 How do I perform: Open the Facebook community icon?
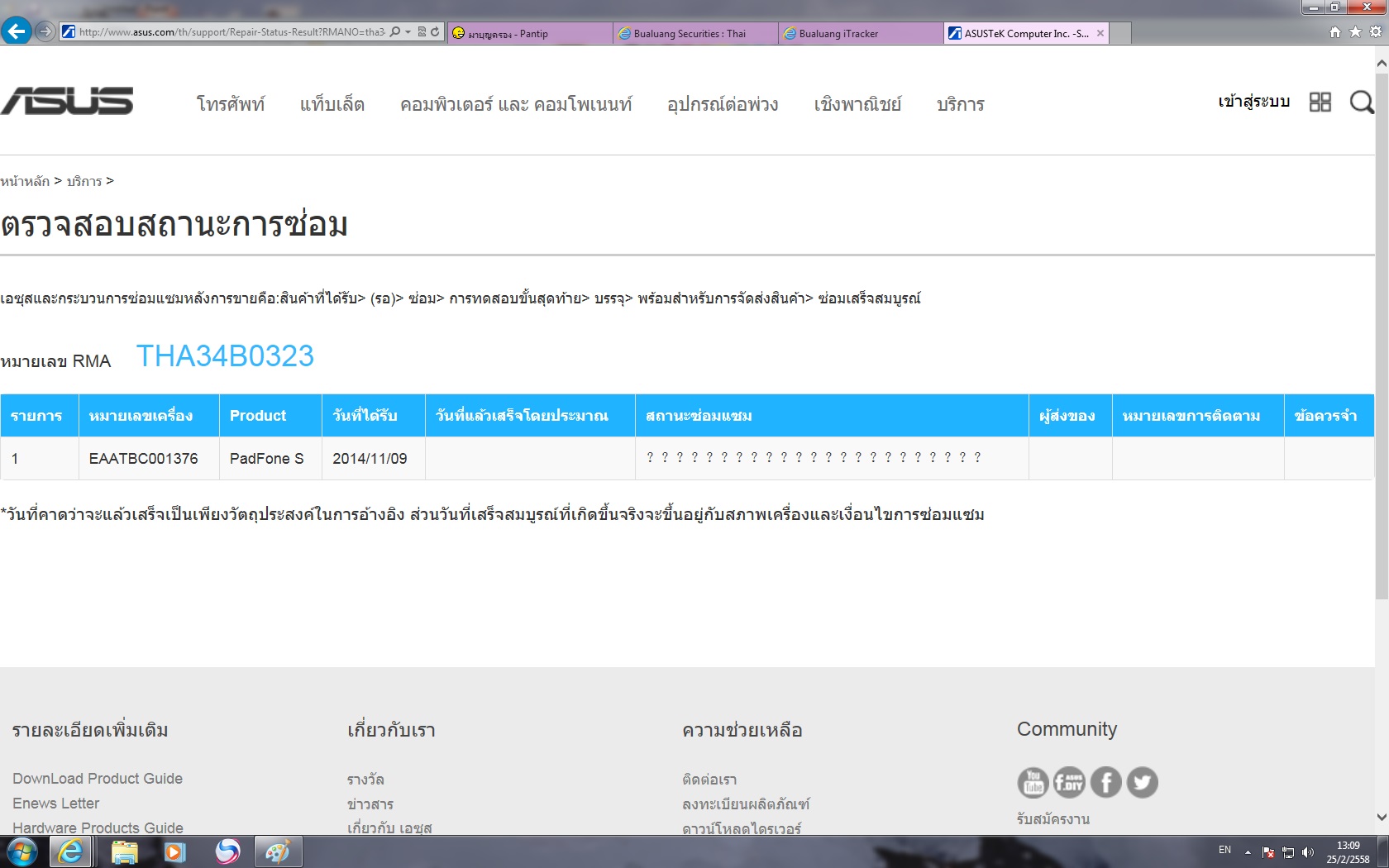(1106, 782)
